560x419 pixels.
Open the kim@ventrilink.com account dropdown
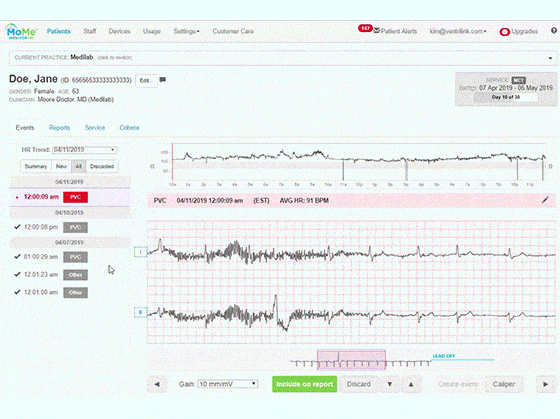pyautogui.click(x=458, y=31)
